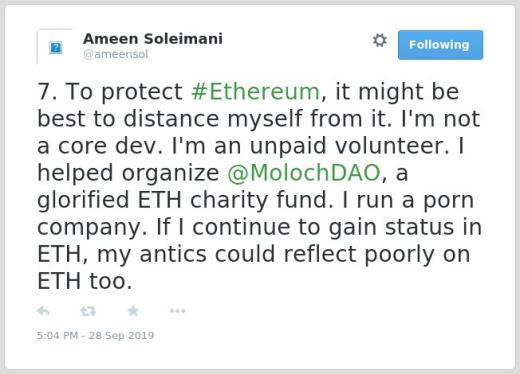Expand the tweet's ellipsis overflow menu
The height and width of the screenshot is (374, 520).
coord(177,311)
